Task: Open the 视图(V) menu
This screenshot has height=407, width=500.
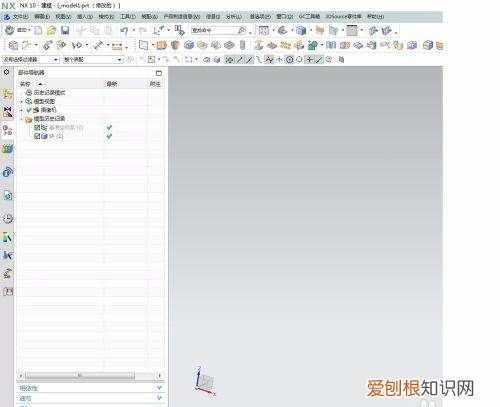Action: point(63,16)
